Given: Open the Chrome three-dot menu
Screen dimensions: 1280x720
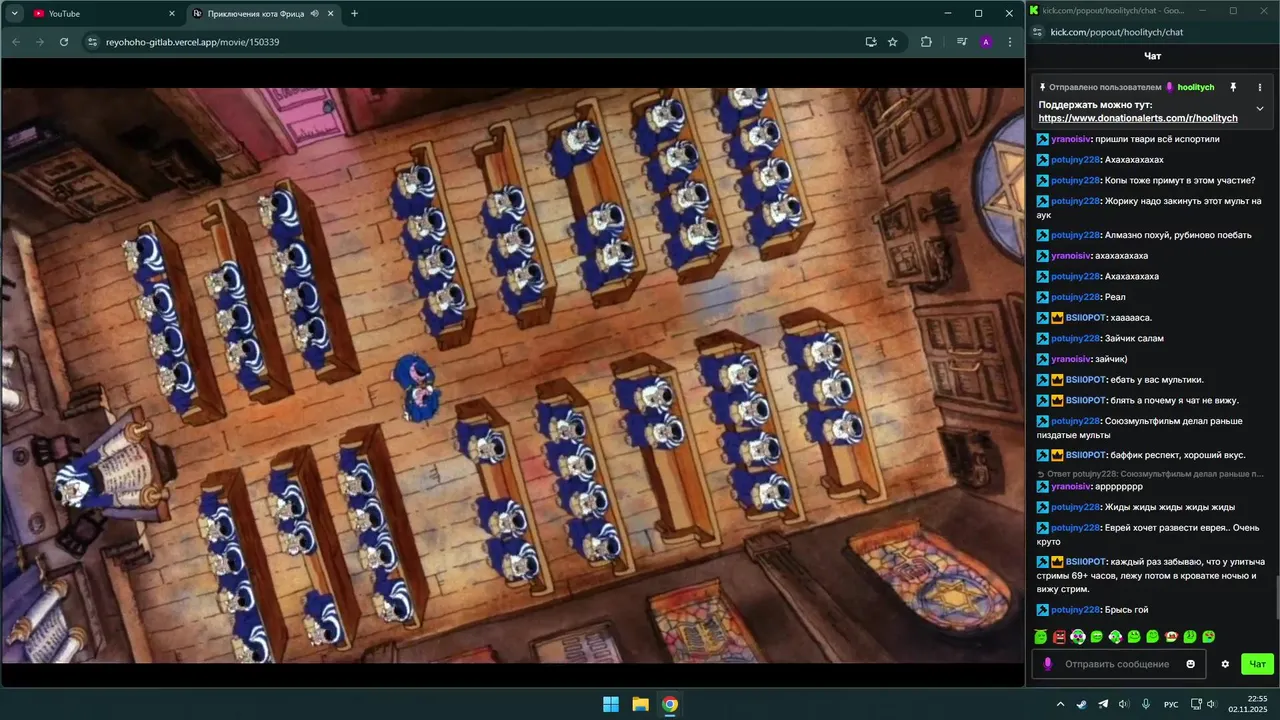Looking at the screenshot, I should [x=1010, y=42].
